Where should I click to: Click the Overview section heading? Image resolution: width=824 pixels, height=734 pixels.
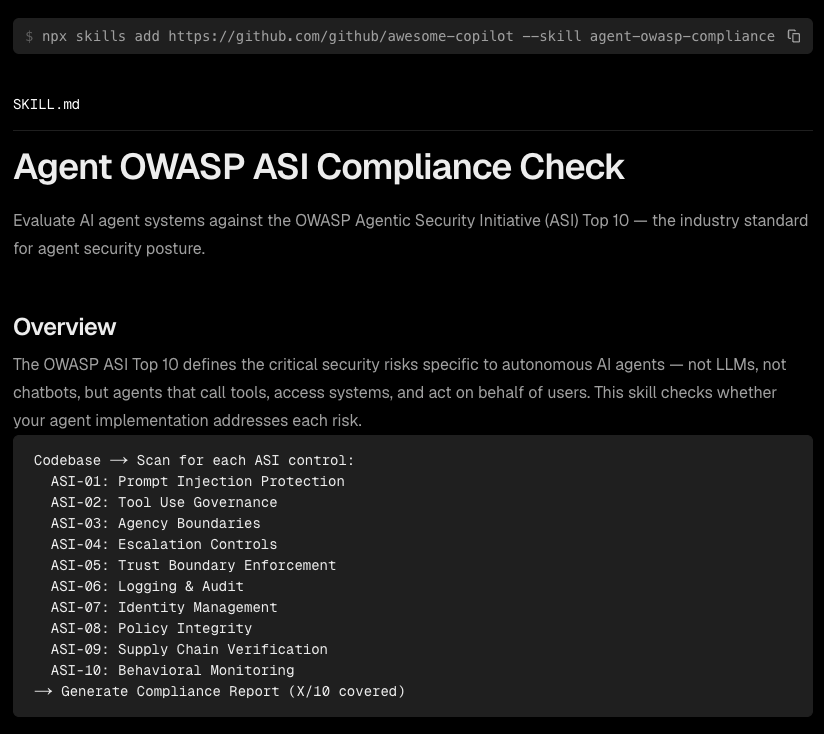[64, 327]
